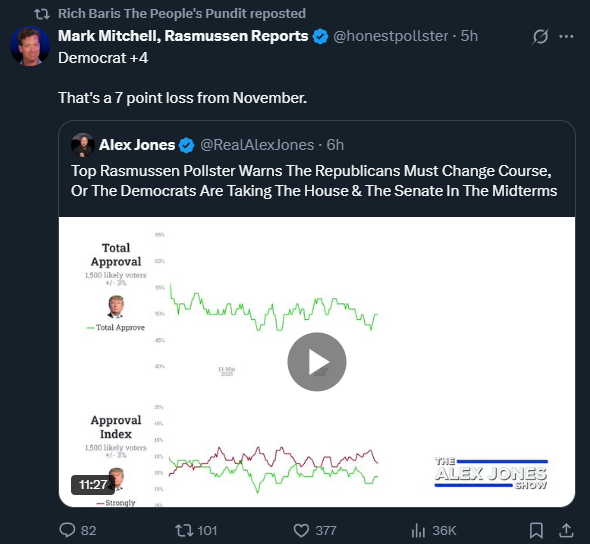This screenshot has width=590, height=544.
Task: Open Alex Jones's small avatar
Action: click(83, 145)
